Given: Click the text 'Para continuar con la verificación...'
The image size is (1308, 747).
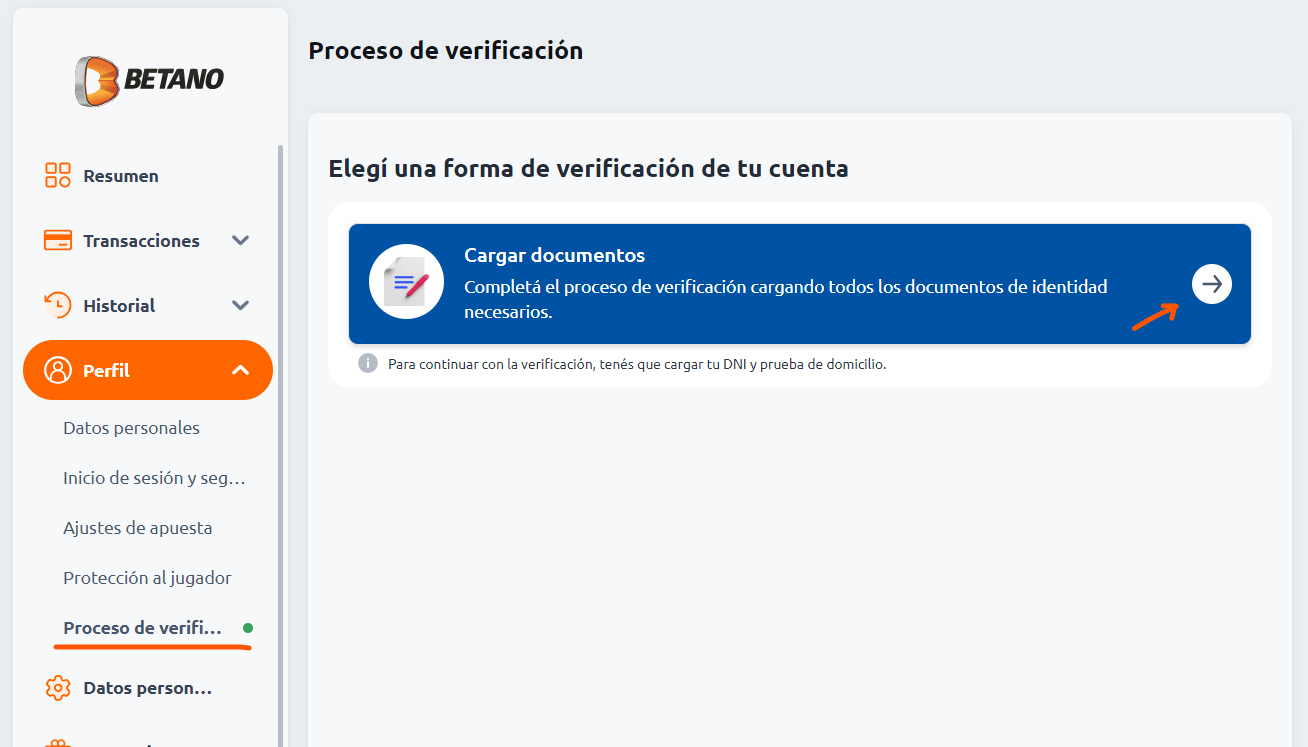Looking at the screenshot, I should pos(637,364).
